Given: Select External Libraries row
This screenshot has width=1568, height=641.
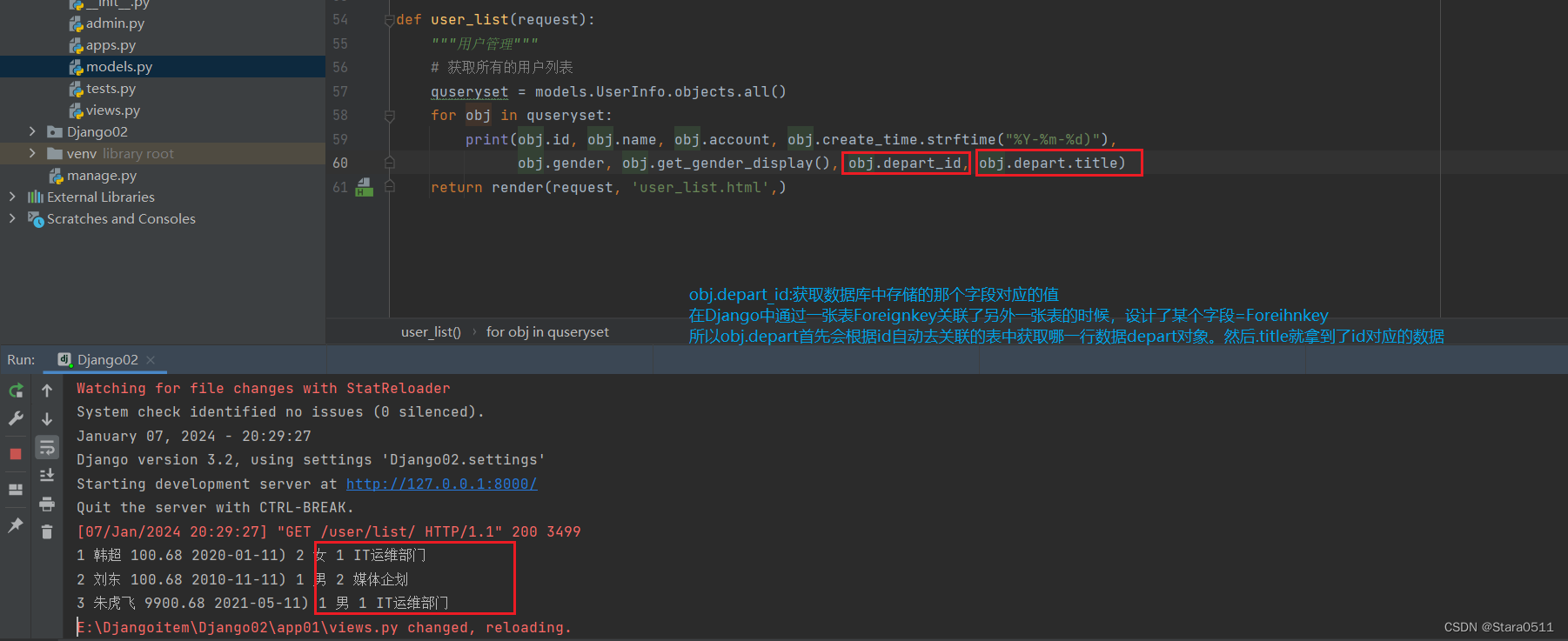Looking at the screenshot, I should (162, 197).
